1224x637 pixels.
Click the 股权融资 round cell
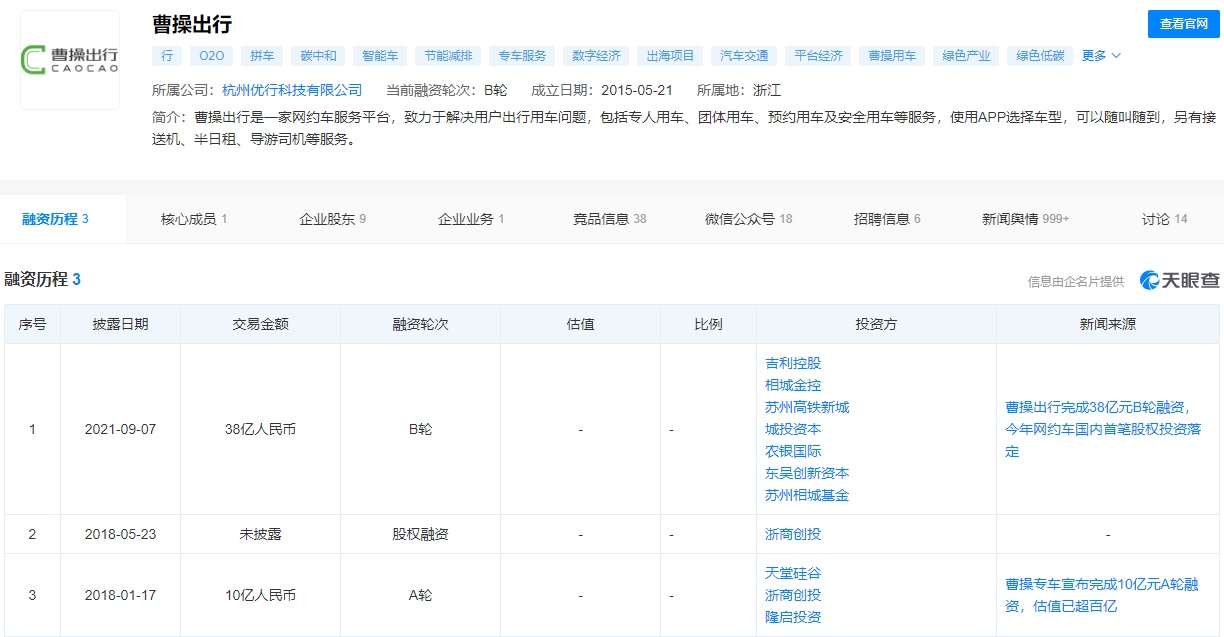click(x=420, y=534)
